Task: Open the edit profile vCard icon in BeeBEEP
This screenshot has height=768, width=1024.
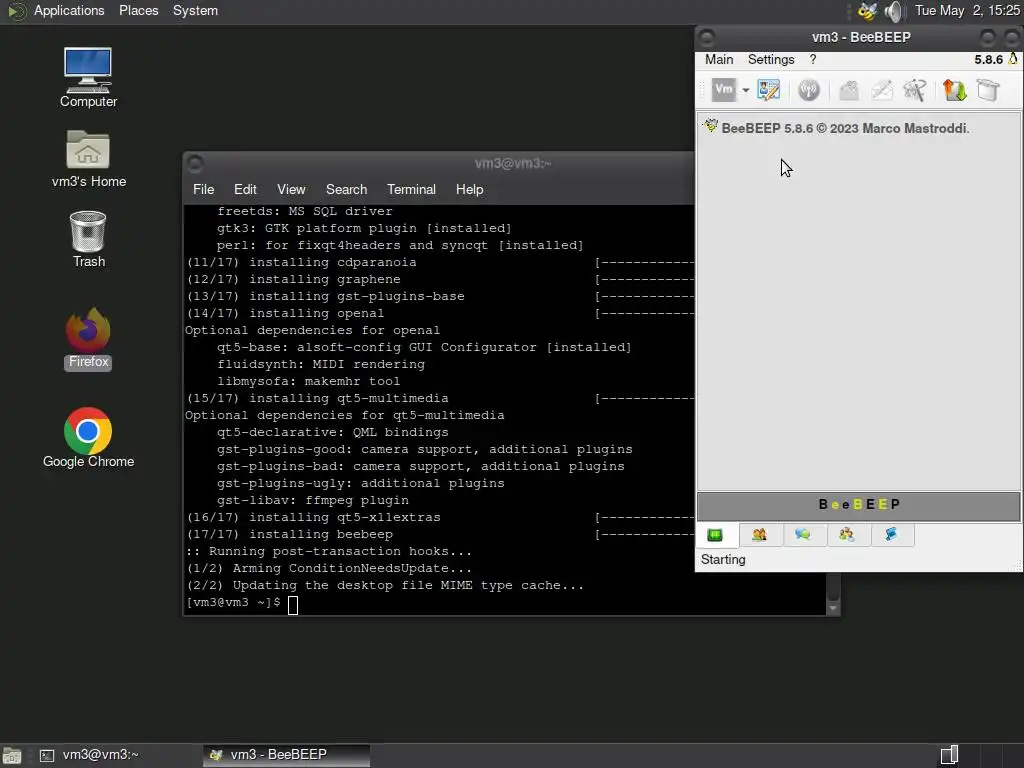Action: [x=769, y=89]
